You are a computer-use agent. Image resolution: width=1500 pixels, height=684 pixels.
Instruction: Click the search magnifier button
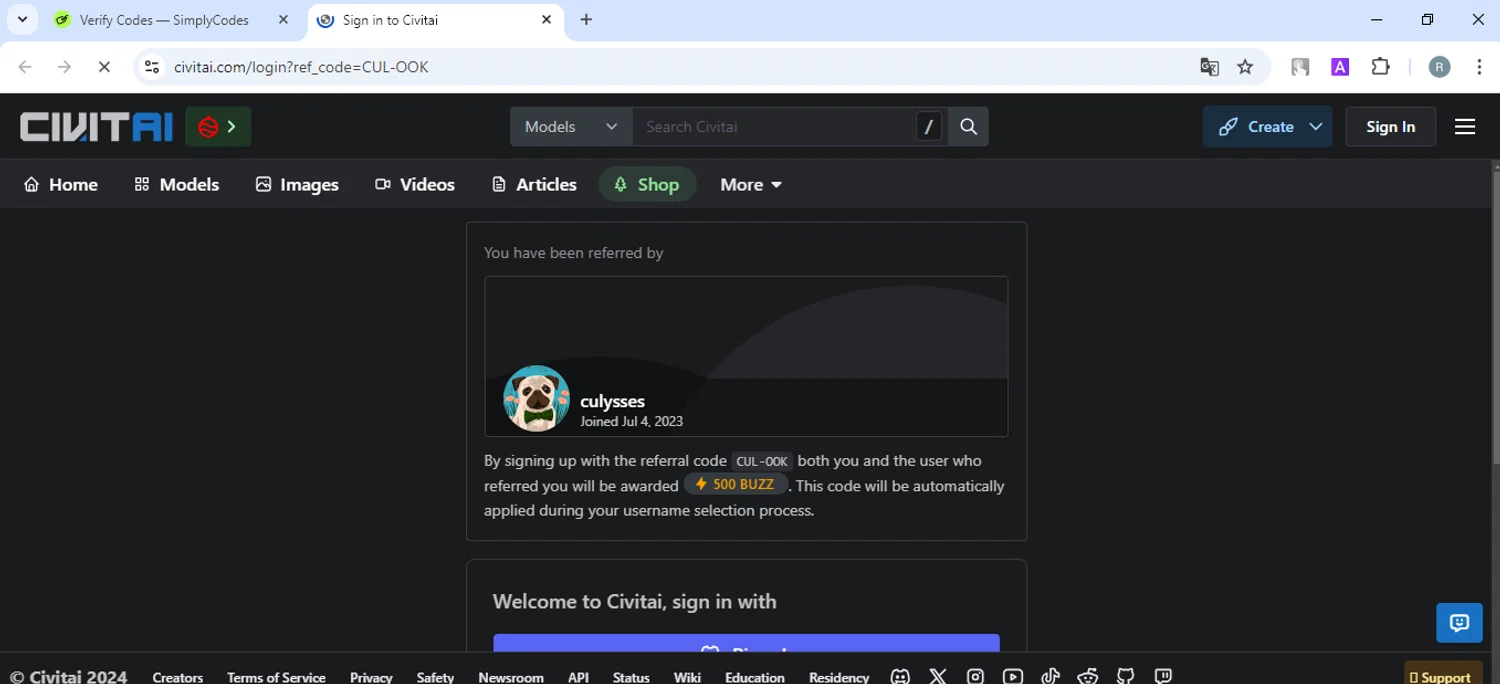pos(968,127)
